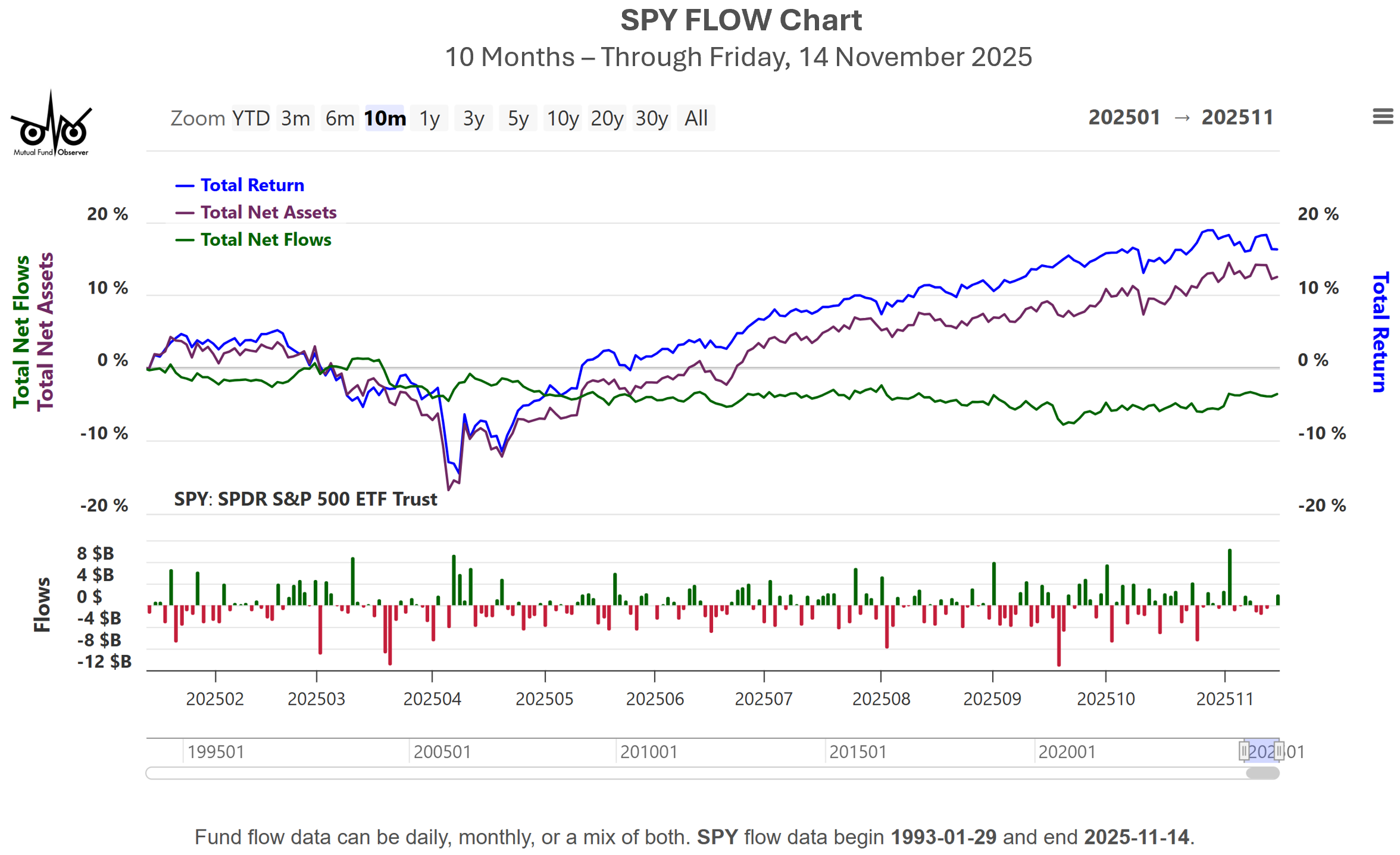Choose the 6m zoom option
The height and width of the screenshot is (855, 1400).
pyautogui.click(x=340, y=118)
